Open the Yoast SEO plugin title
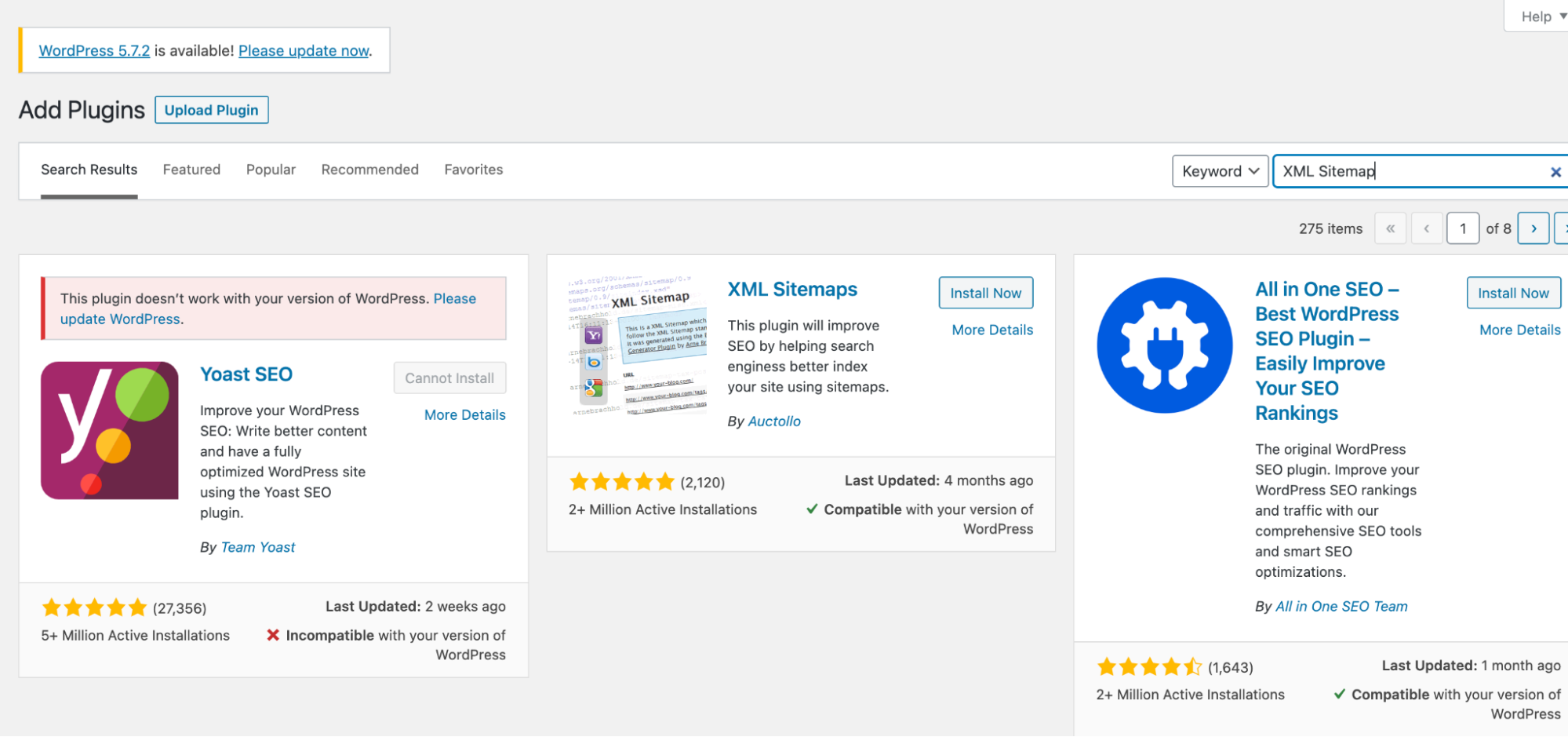 tap(246, 374)
